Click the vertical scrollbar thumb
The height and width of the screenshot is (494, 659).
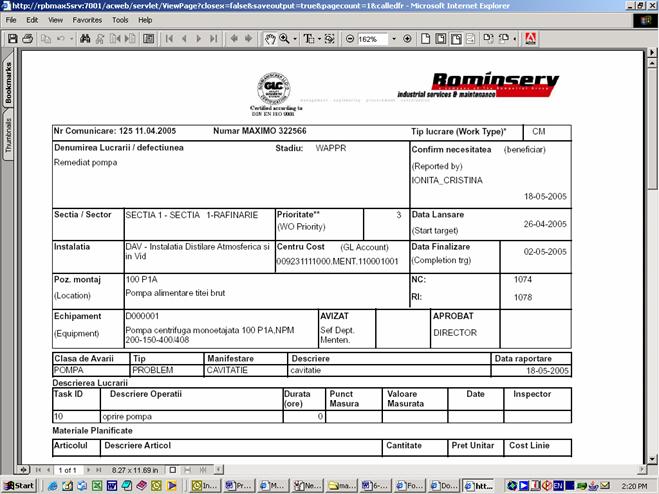[652, 129]
